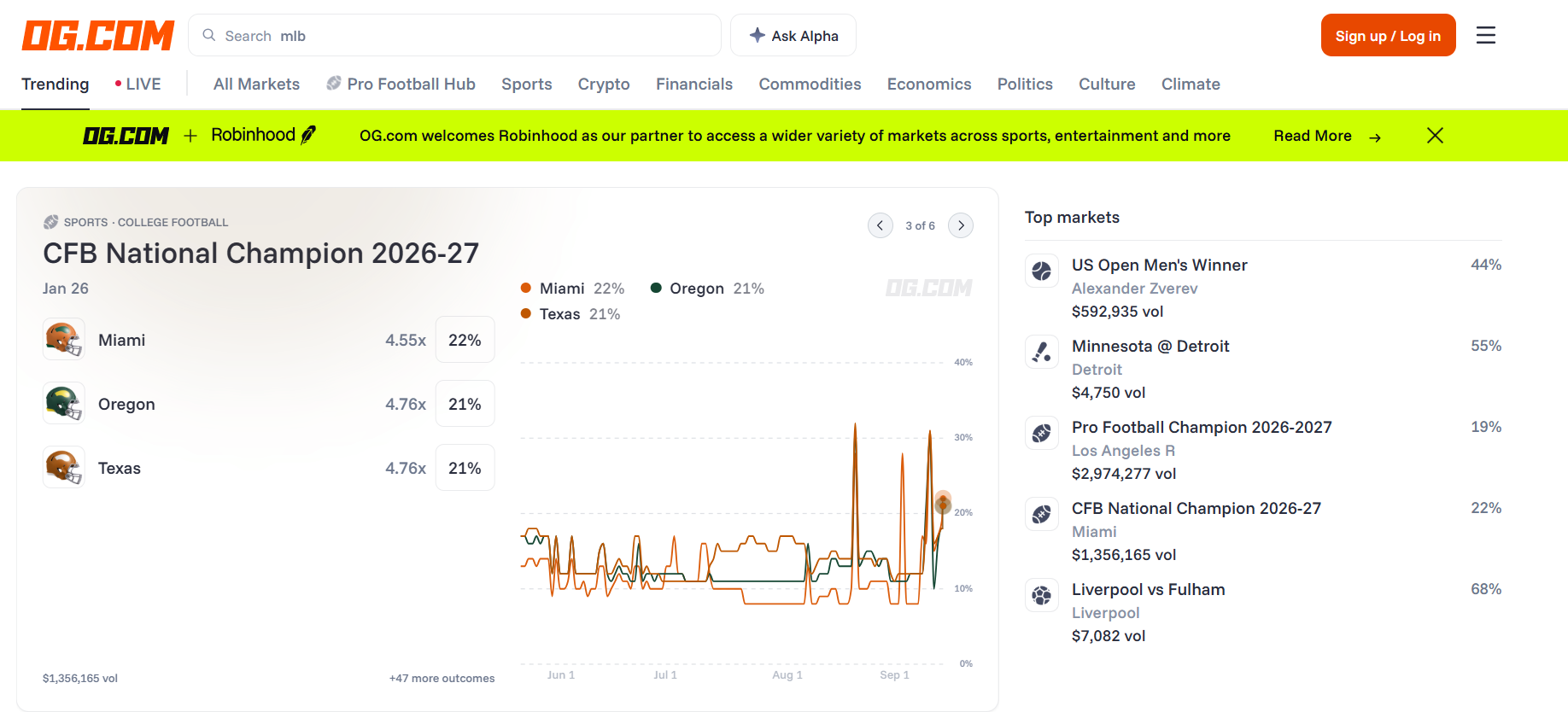
Task: Open Culture category
Action: click(x=1107, y=84)
